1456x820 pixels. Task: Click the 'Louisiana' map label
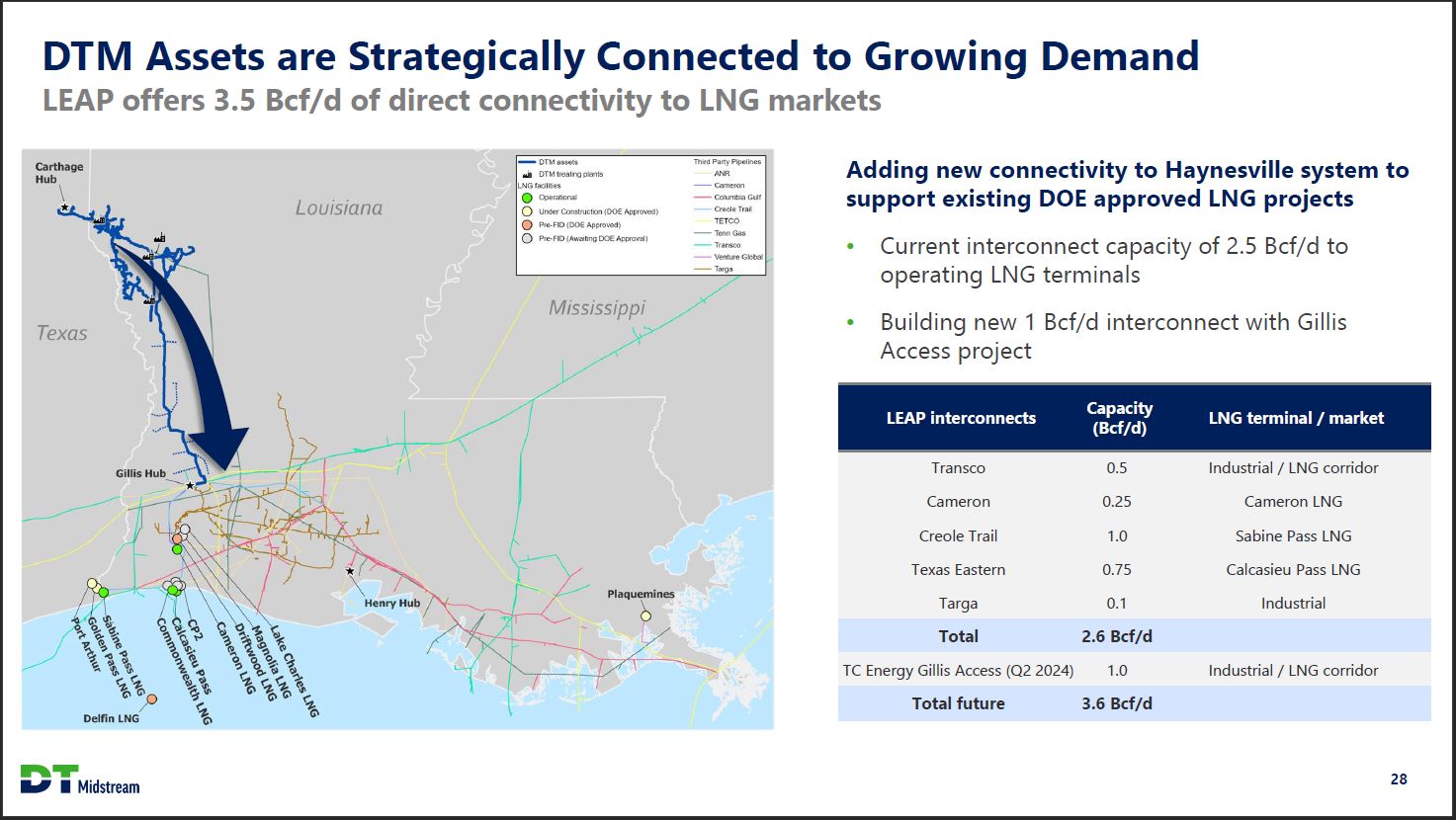tap(339, 207)
